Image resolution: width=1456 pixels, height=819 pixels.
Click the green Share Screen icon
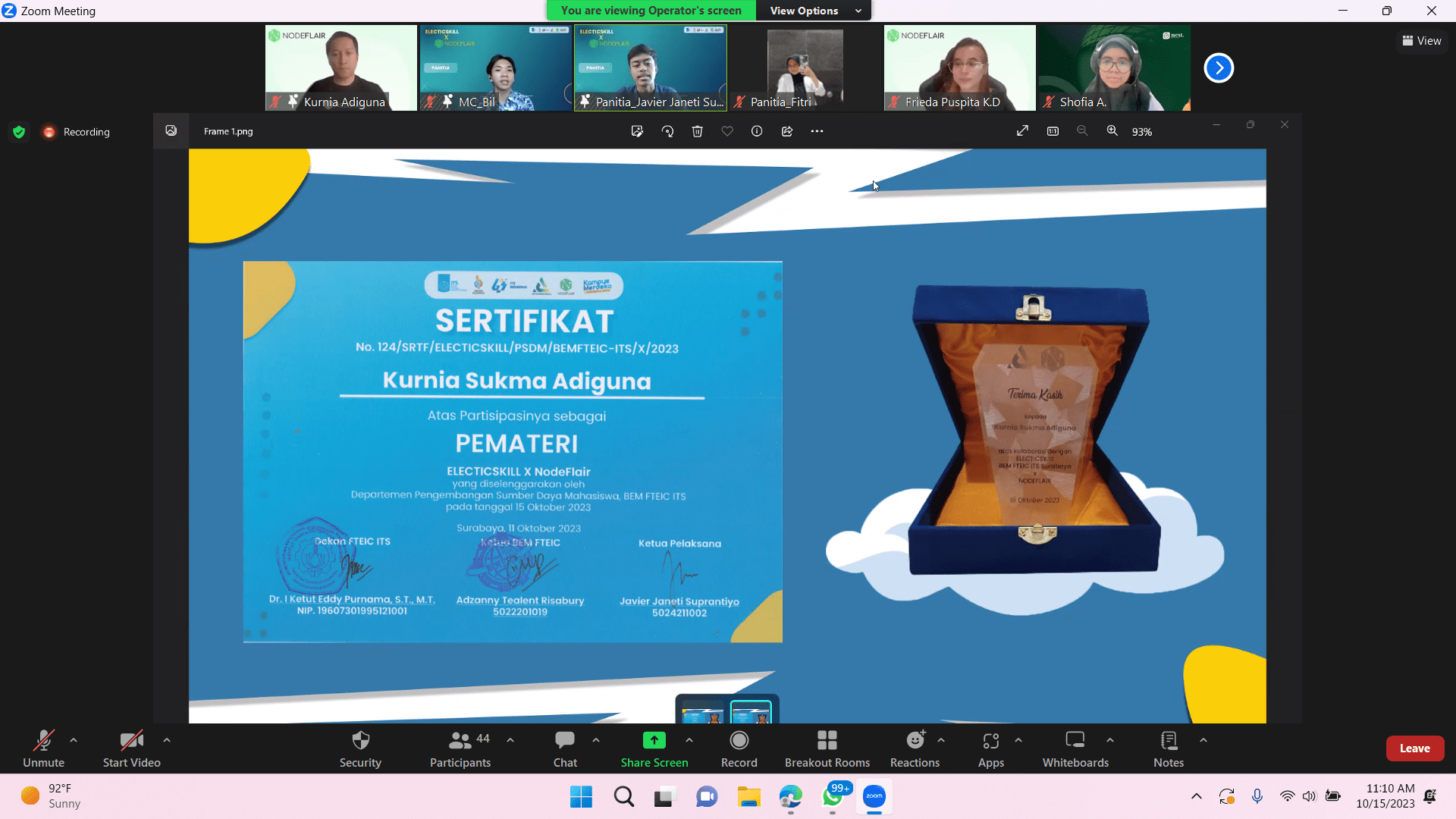pos(654,740)
